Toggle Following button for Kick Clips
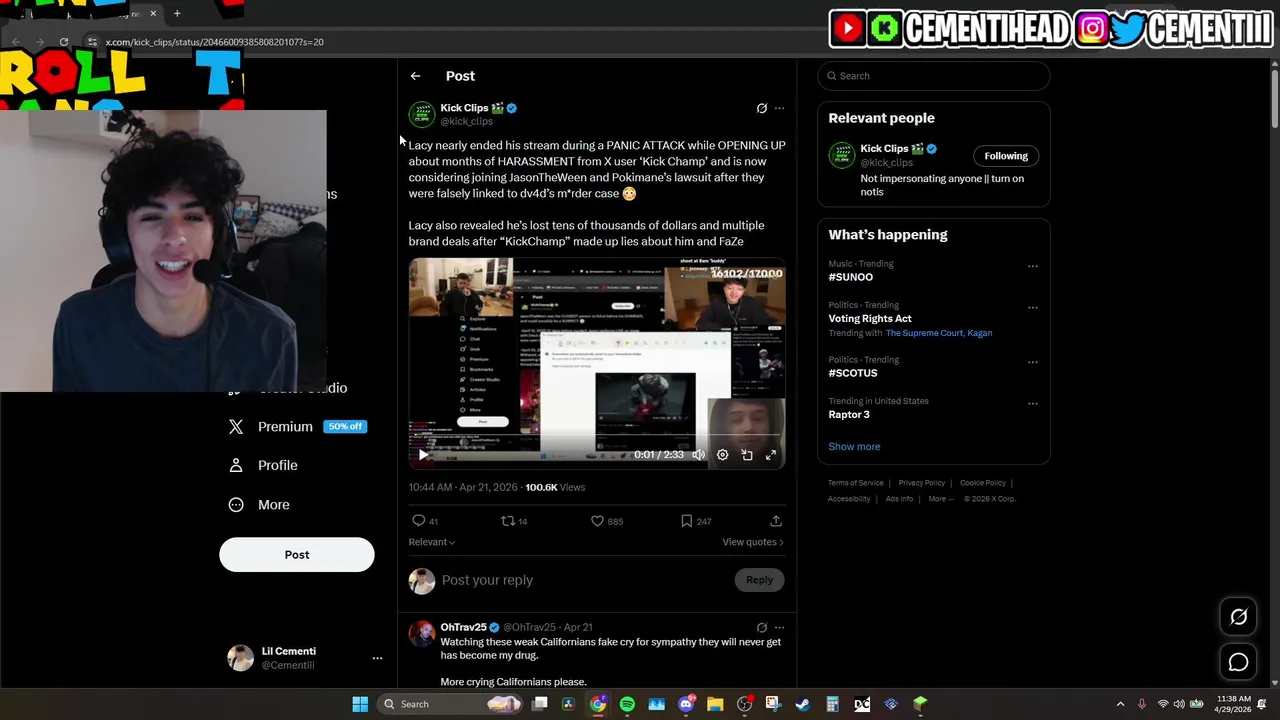This screenshot has height=720, width=1280. click(x=1006, y=156)
